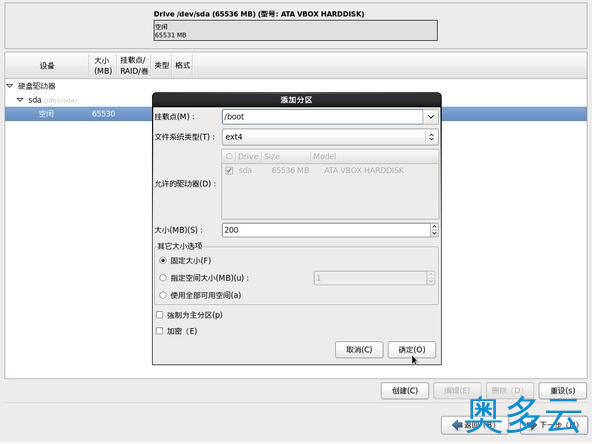Open the mount point dropdown arrow

[x=430, y=117]
